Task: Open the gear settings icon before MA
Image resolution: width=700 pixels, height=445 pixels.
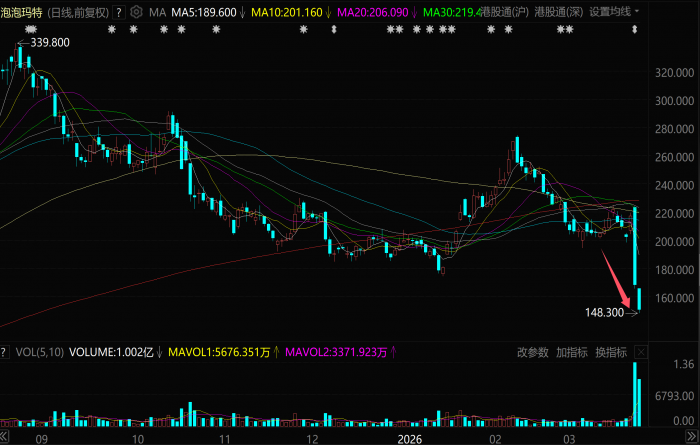Action: (x=136, y=12)
